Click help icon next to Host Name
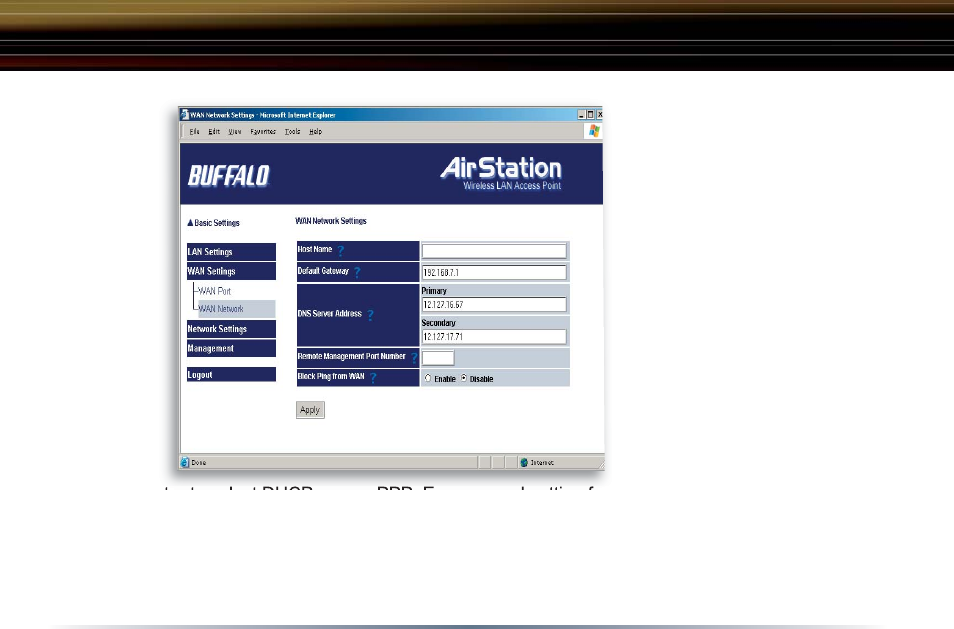The image size is (954, 629). (341, 250)
